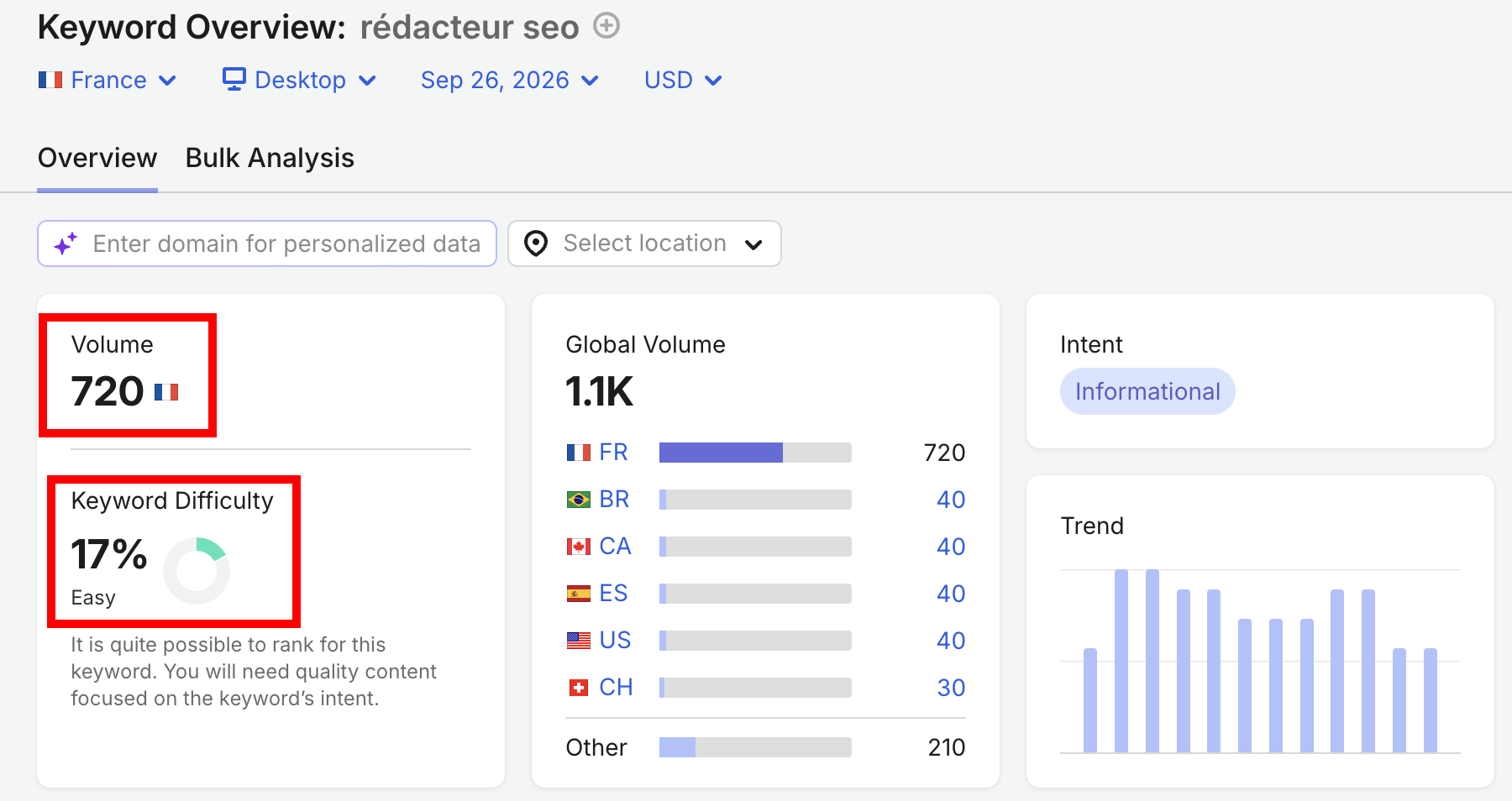1512x801 pixels.
Task: Open the BR country link
Action: click(614, 500)
